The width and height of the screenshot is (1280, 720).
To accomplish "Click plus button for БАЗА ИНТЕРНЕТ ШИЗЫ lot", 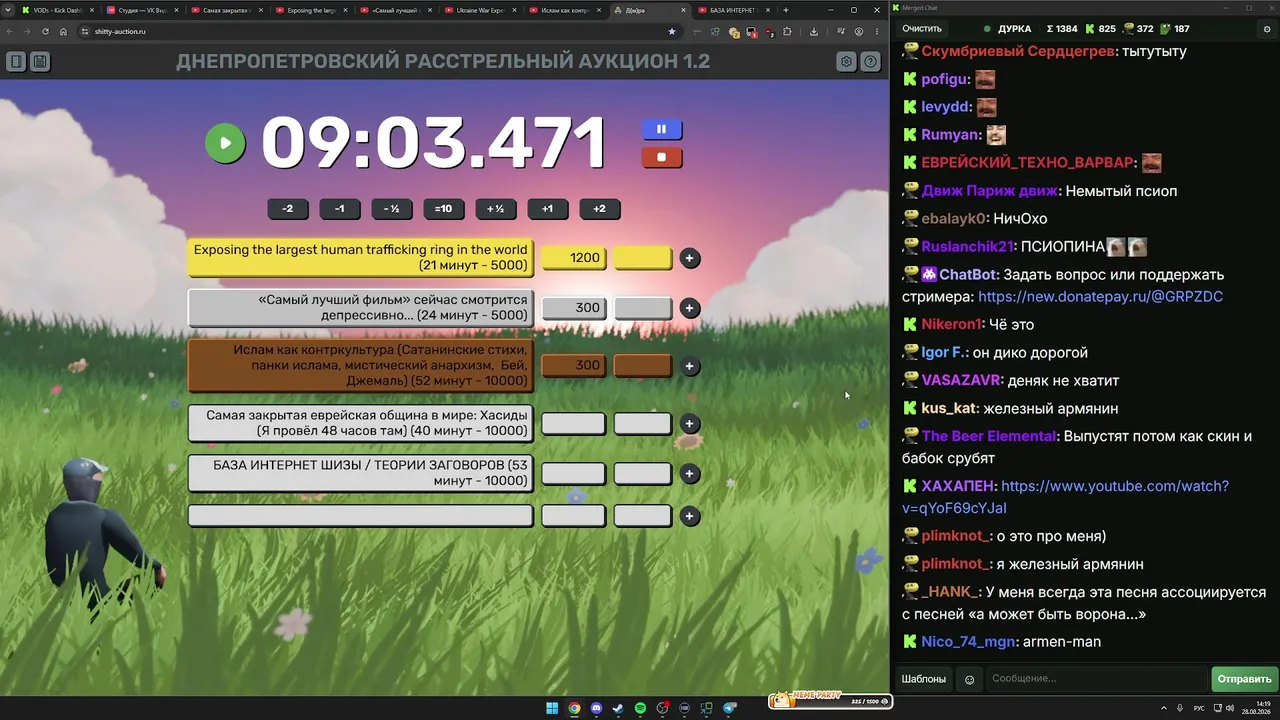I will click(x=689, y=474).
